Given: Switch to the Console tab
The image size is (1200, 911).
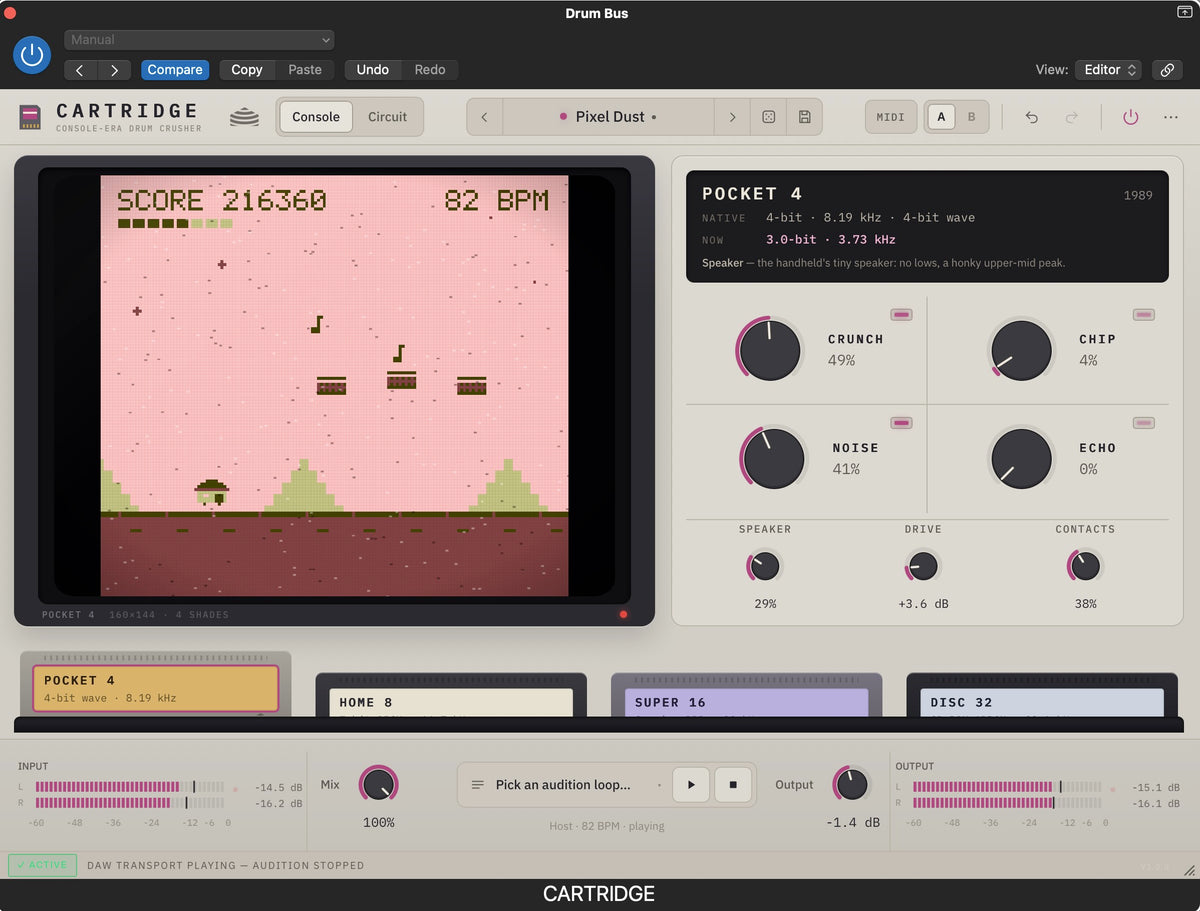Looking at the screenshot, I should [316, 117].
